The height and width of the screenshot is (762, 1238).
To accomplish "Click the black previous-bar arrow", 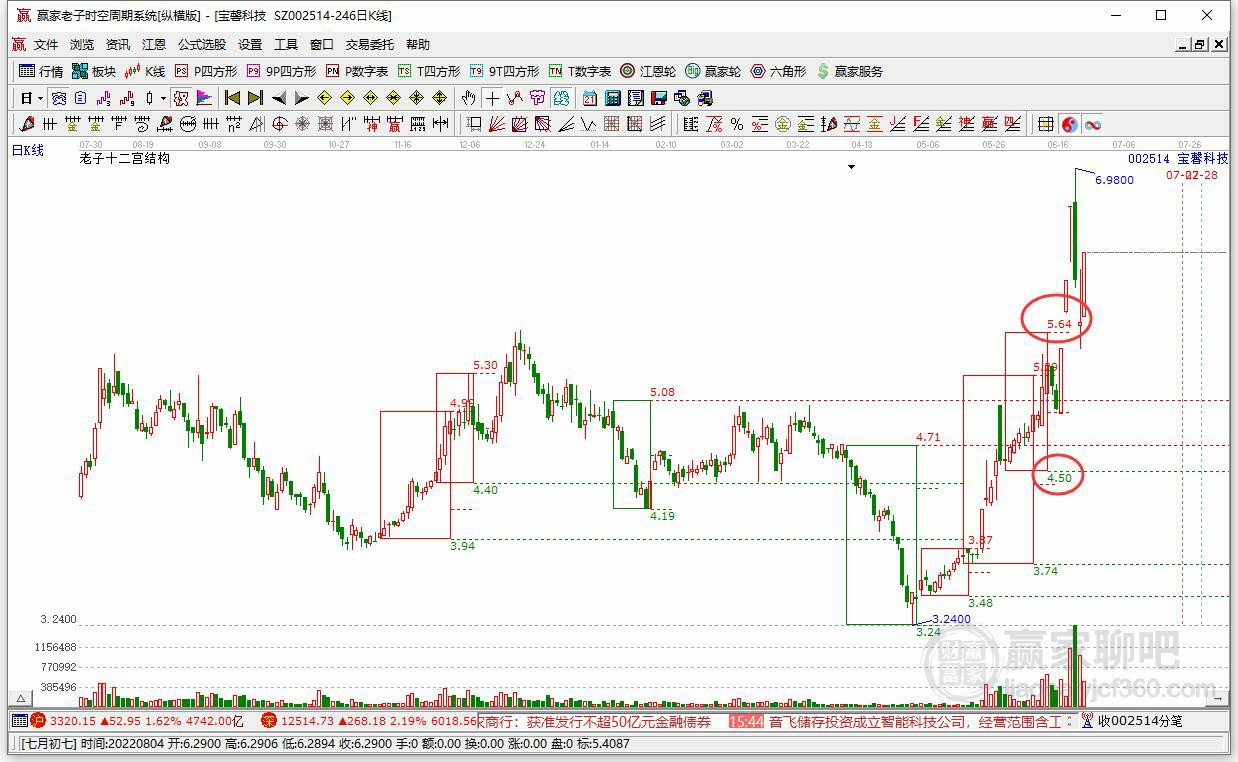I will coord(279,98).
